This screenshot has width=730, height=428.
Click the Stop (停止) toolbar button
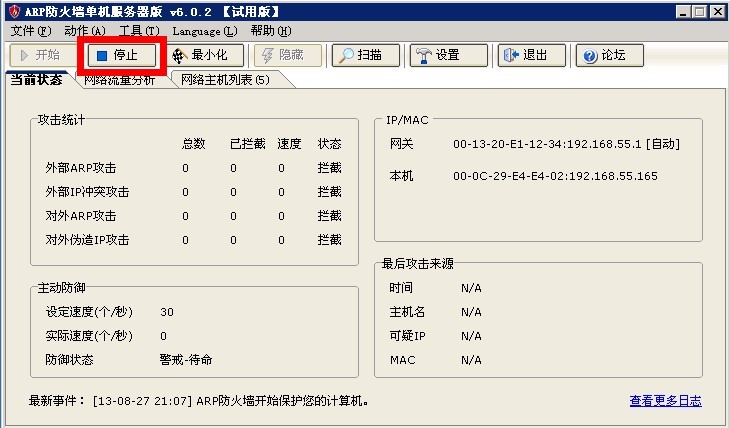120,55
